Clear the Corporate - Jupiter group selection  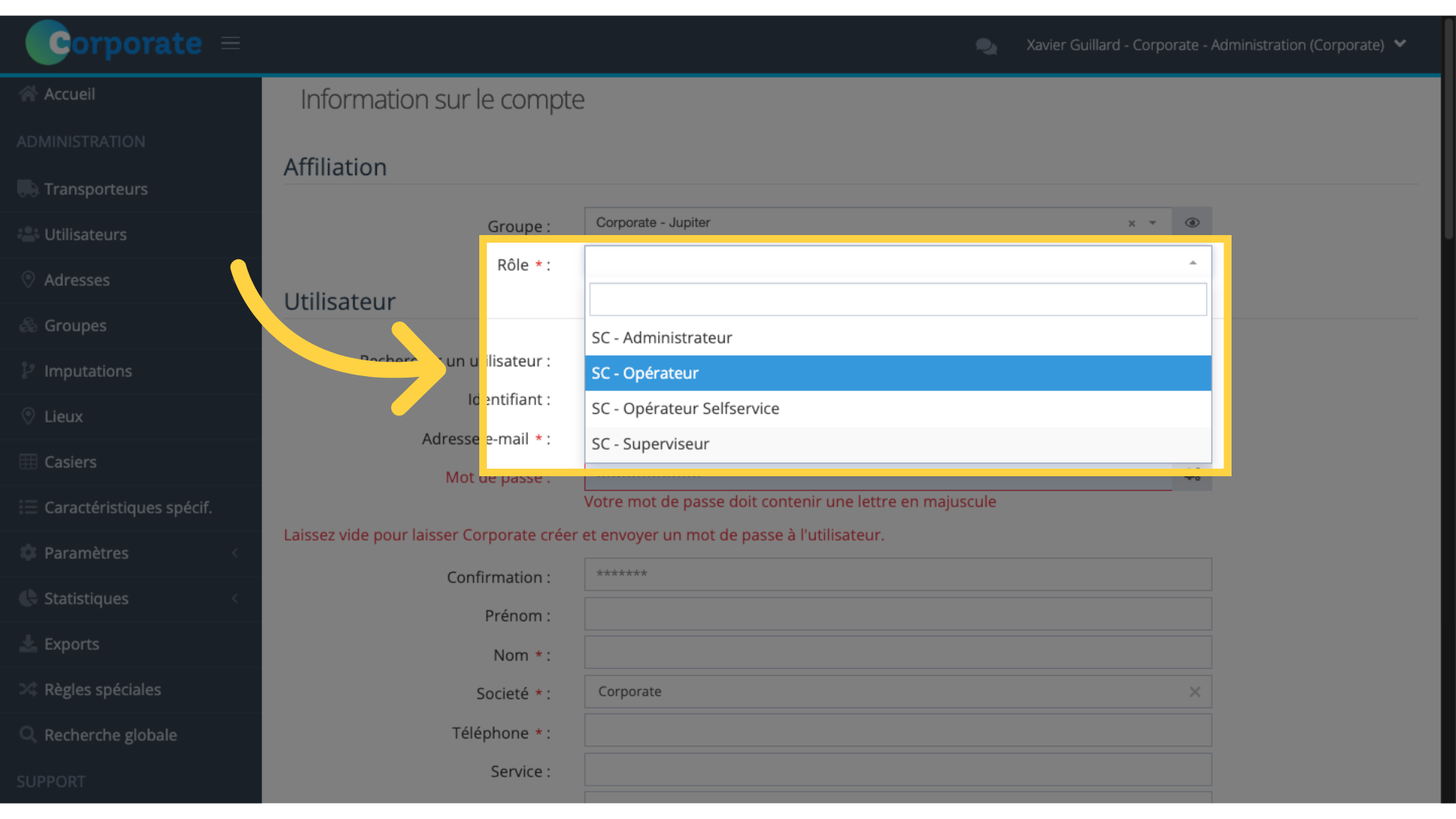coord(1131,224)
